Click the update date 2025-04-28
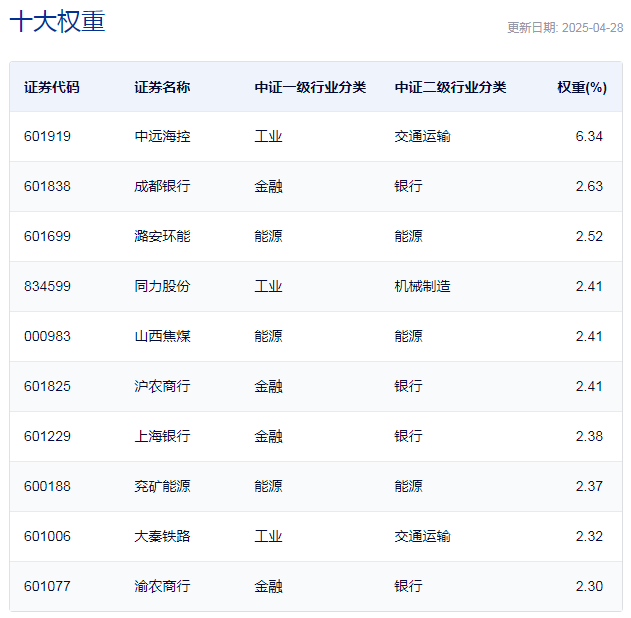The height and width of the screenshot is (618, 631). [592, 28]
